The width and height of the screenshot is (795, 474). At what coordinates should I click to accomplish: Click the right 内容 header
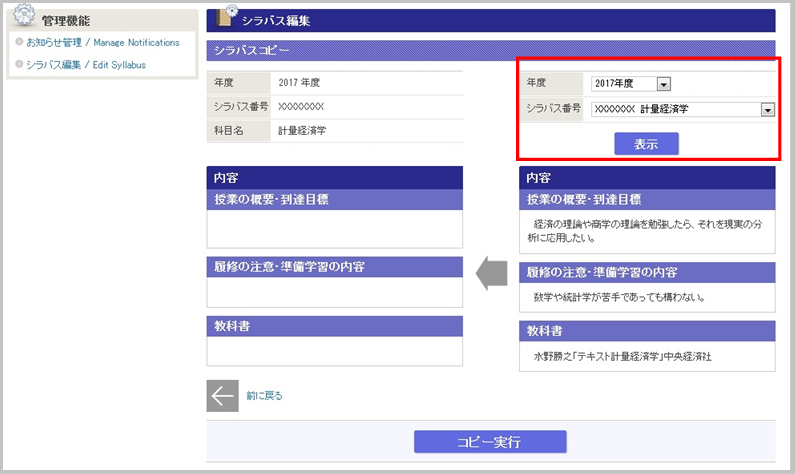tap(647, 178)
